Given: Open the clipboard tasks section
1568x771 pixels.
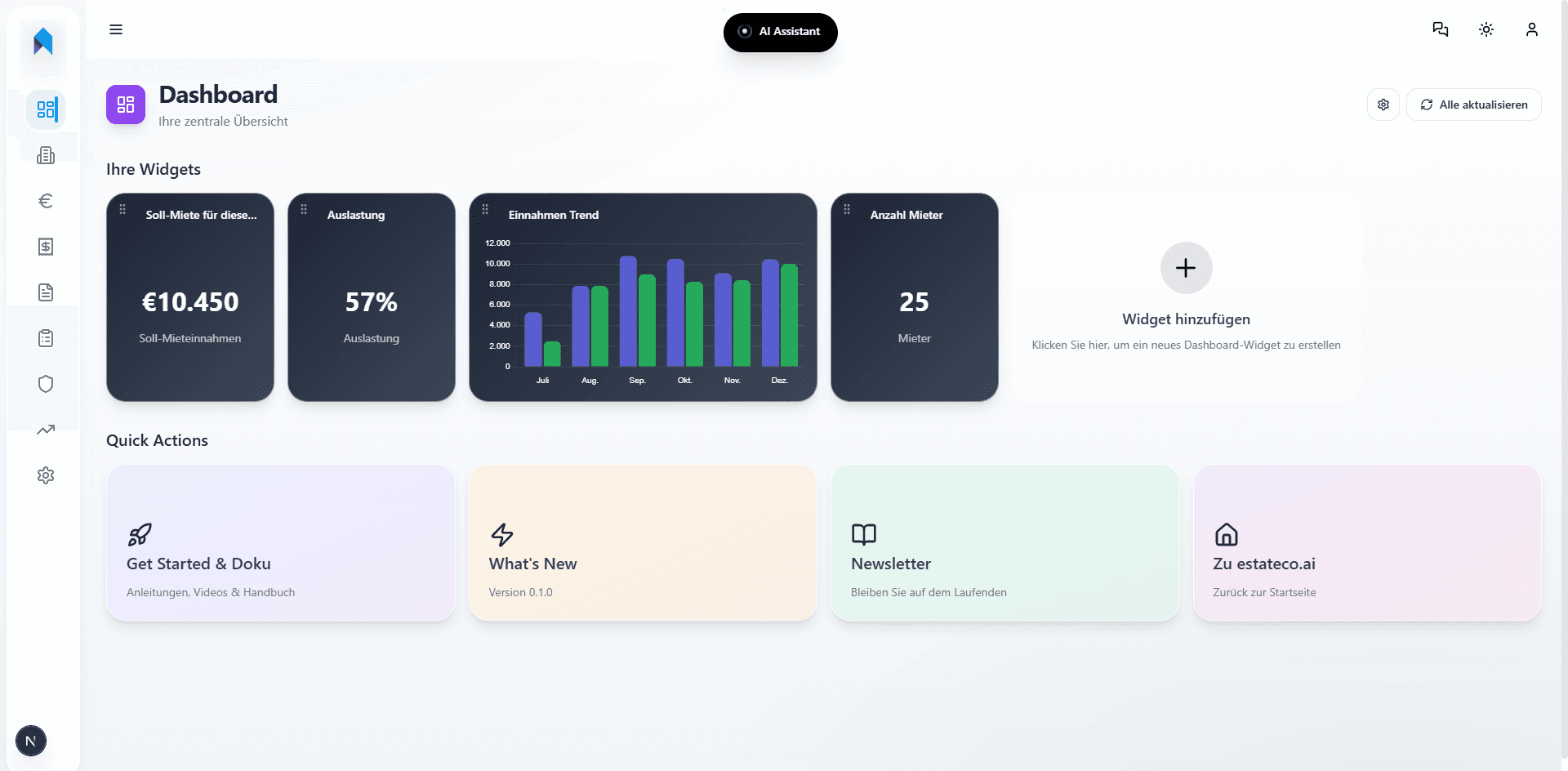Looking at the screenshot, I should coord(46,337).
